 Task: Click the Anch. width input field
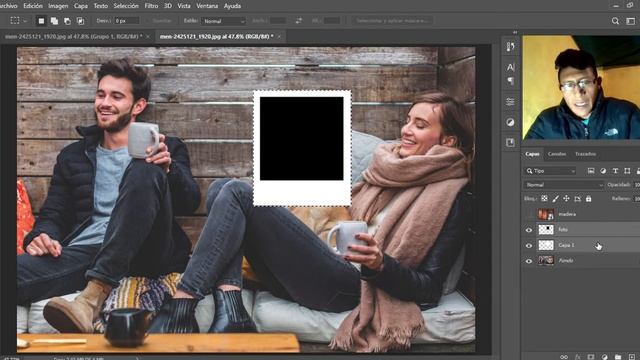278,20
